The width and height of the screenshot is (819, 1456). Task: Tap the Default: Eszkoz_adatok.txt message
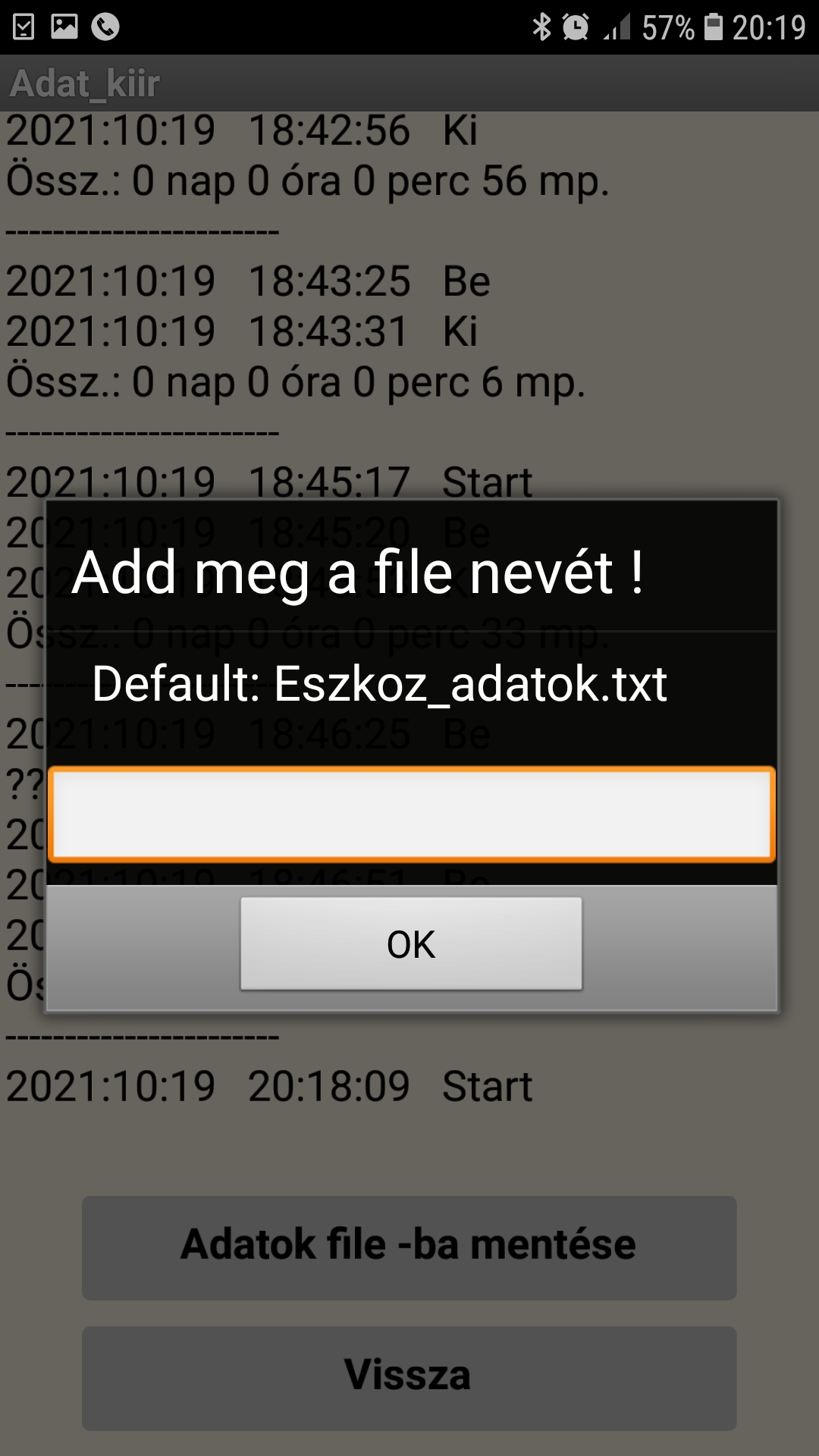click(379, 684)
